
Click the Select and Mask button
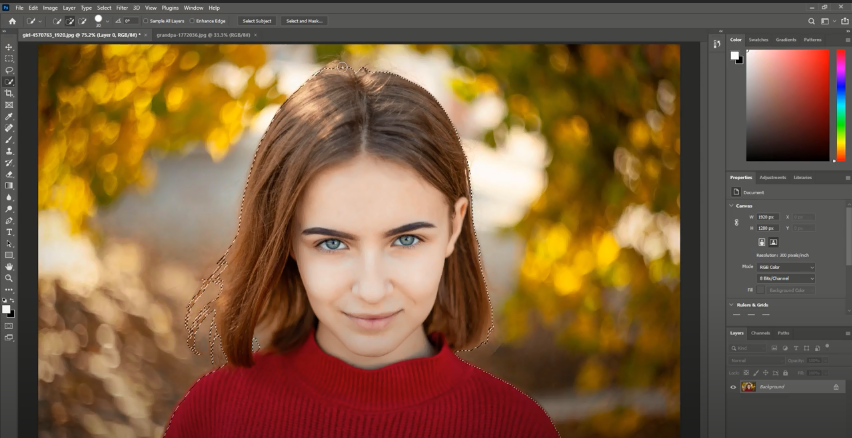(304, 20)
